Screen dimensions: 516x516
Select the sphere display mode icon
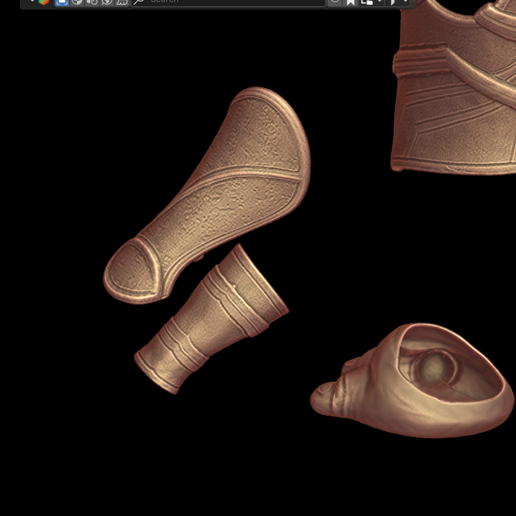tap(77, 2)
